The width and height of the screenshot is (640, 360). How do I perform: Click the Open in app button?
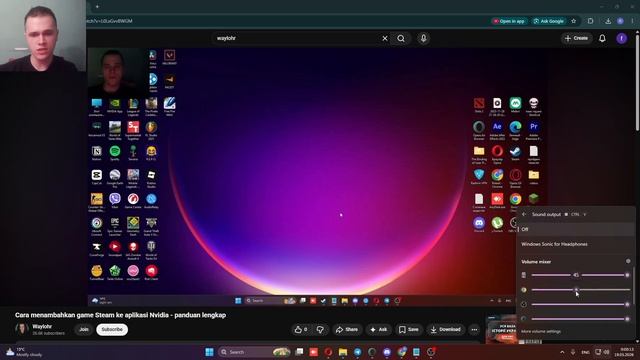click(509, 21)
